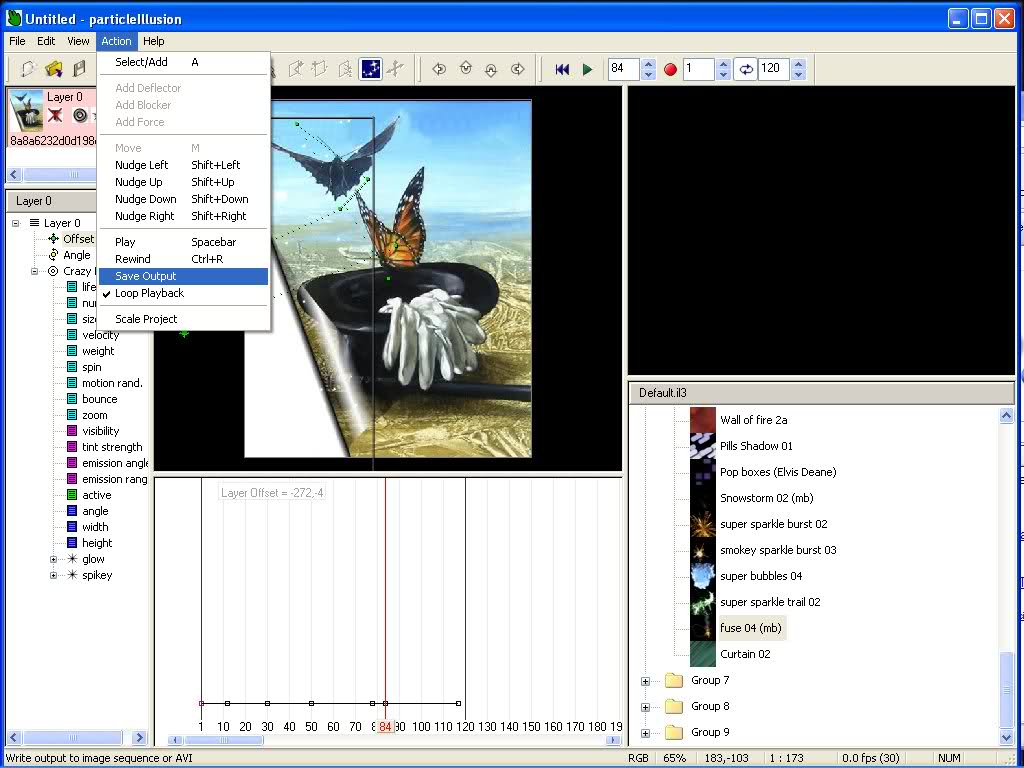The width and height of the screenshot is (1024, 768).
Task: Click in the current frame number field
Action: pyautogui.click(x=623, y=69)
